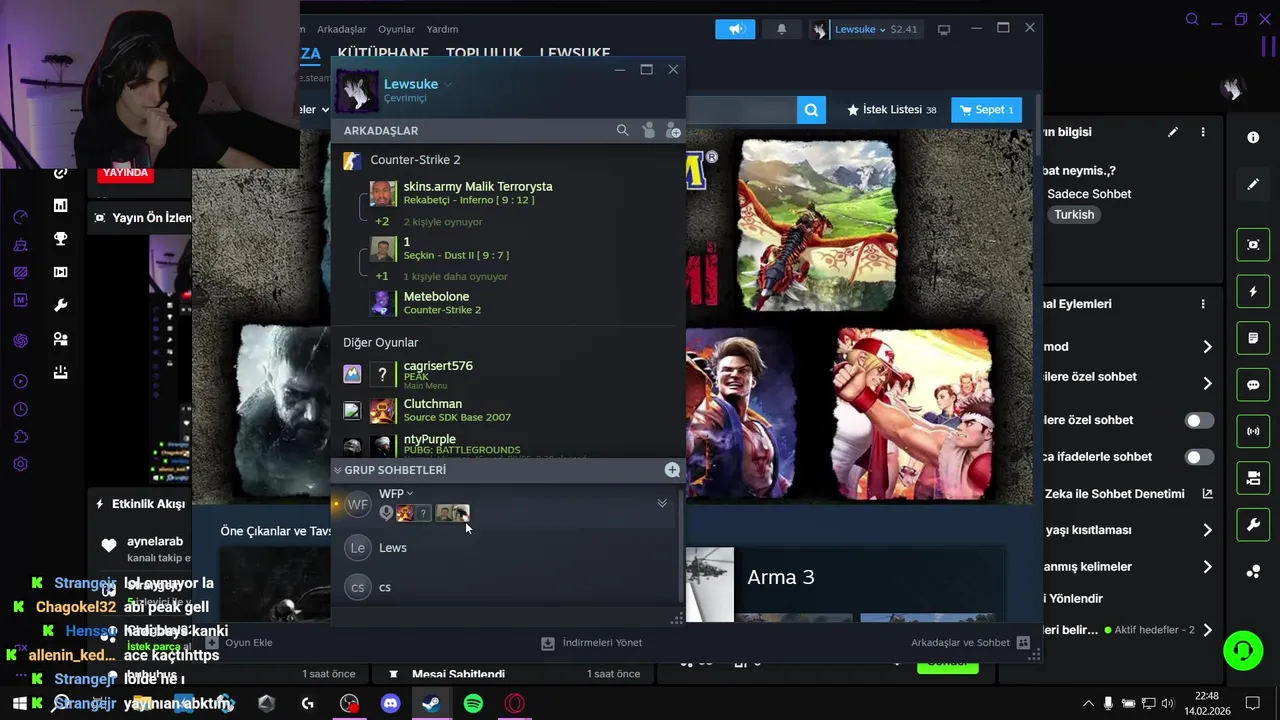1280x720 pixels.
Task: Enter Big Picture mode via monitor icon
Action: (943, 29)
